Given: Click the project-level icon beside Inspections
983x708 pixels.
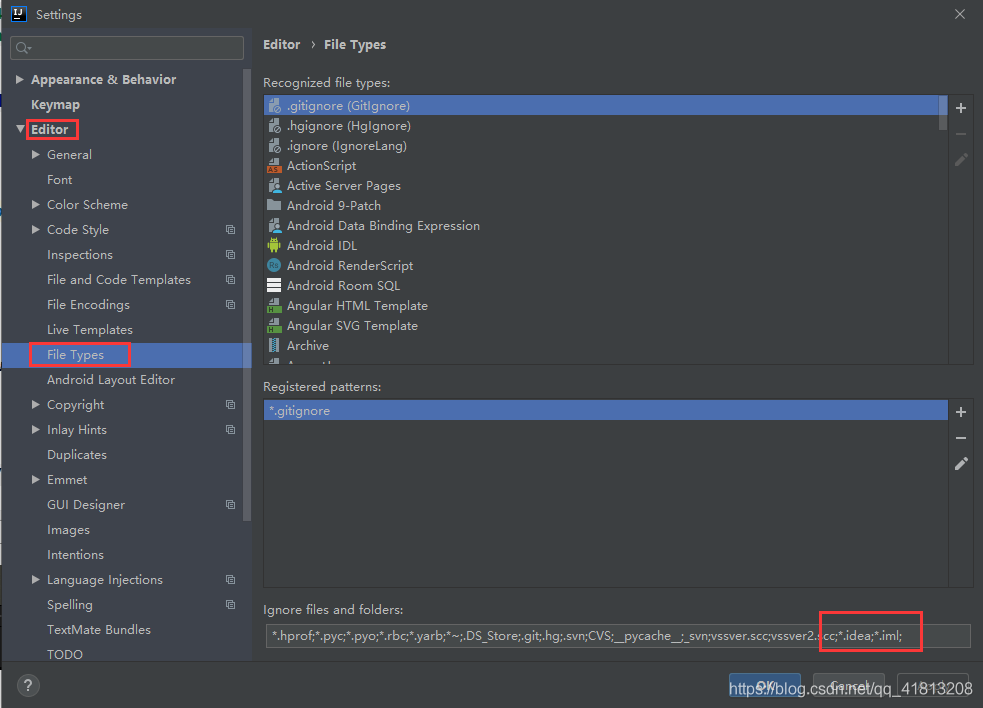Looking at the screenshot, I should point(231,255).
